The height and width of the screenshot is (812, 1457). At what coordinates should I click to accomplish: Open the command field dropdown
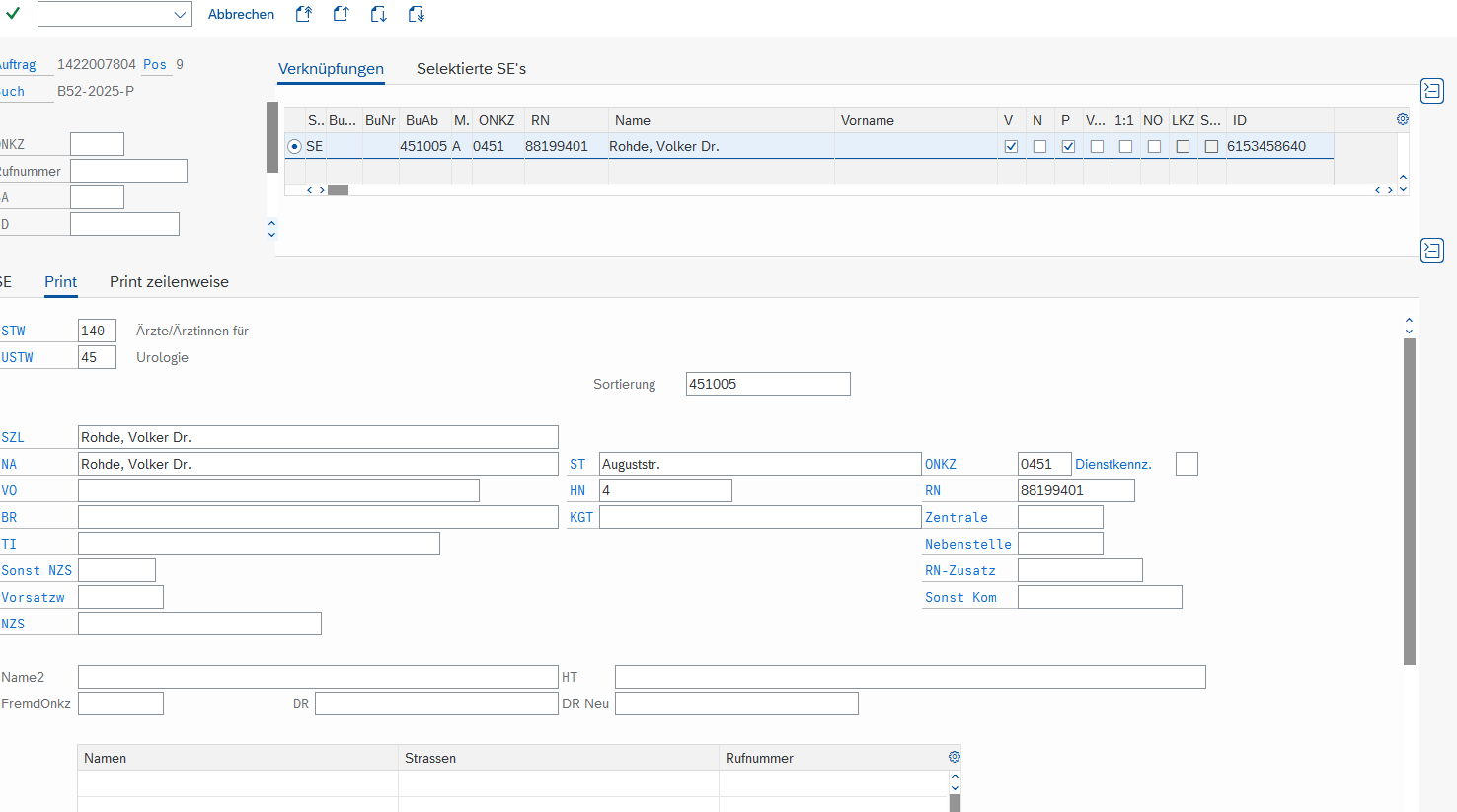click(x=180, y=14)
